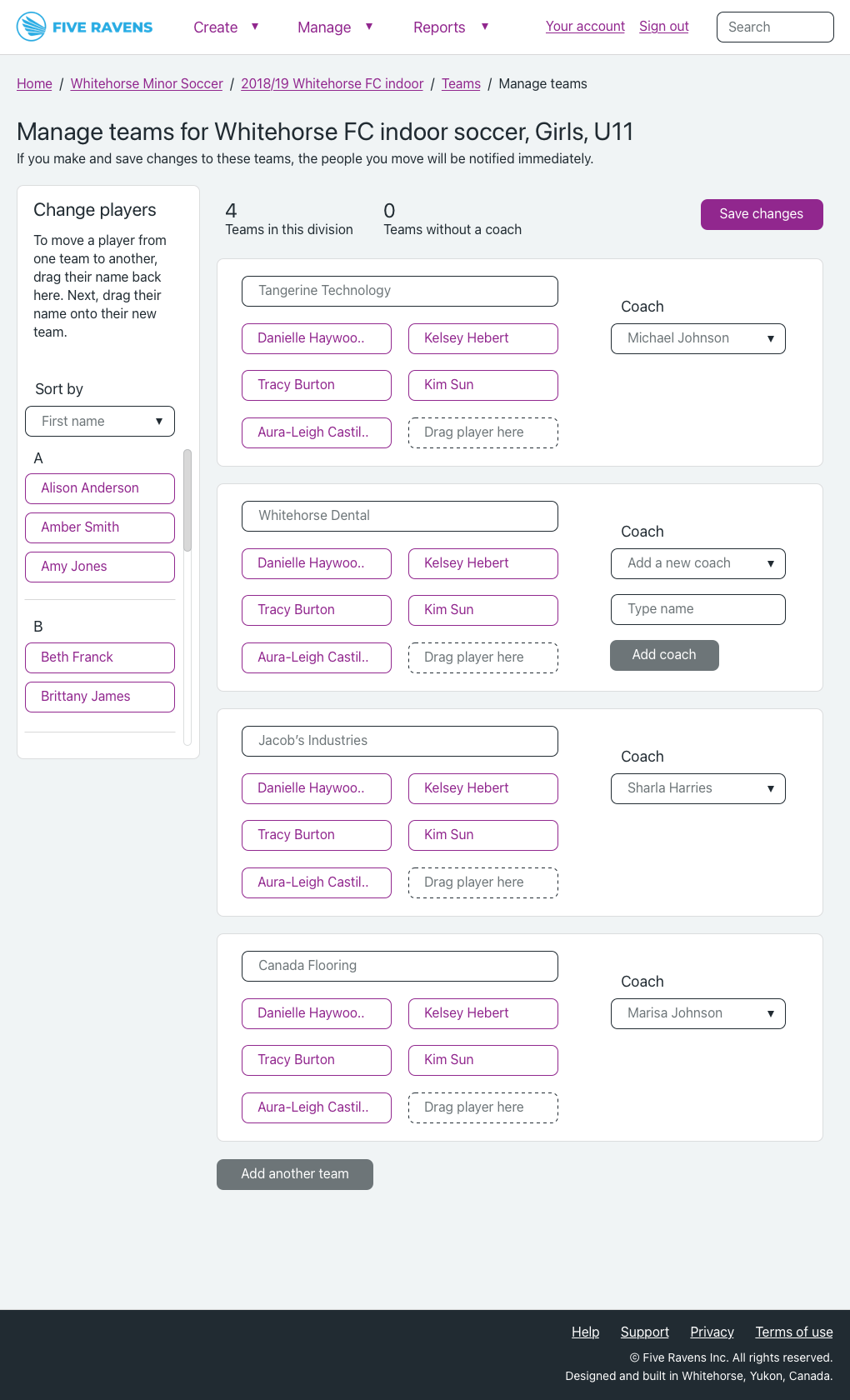Open the Sort by First name dropdown
Viewport: 850px width, 1400px height.
click(x=100, y=422)
